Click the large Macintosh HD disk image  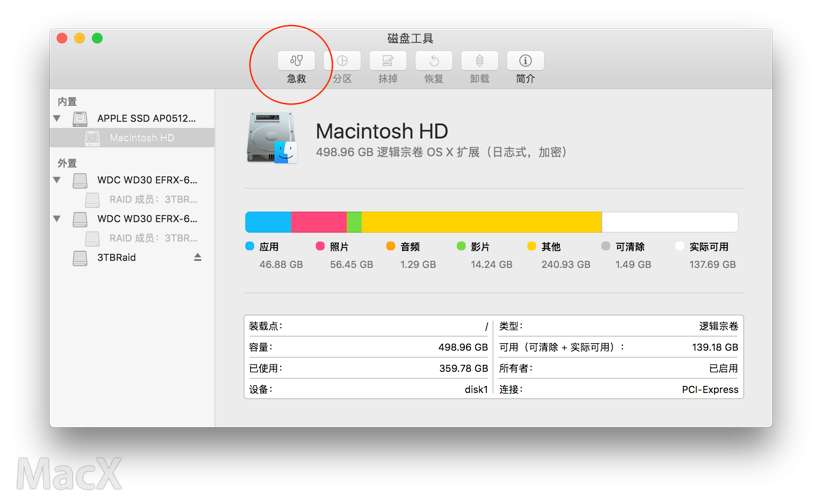(x=272, y=138)
